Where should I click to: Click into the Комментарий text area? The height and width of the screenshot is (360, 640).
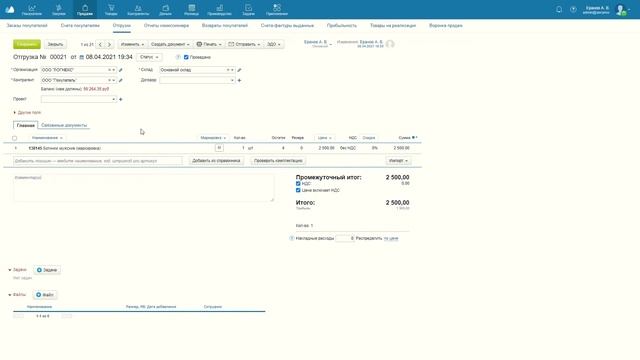[144, 188]
